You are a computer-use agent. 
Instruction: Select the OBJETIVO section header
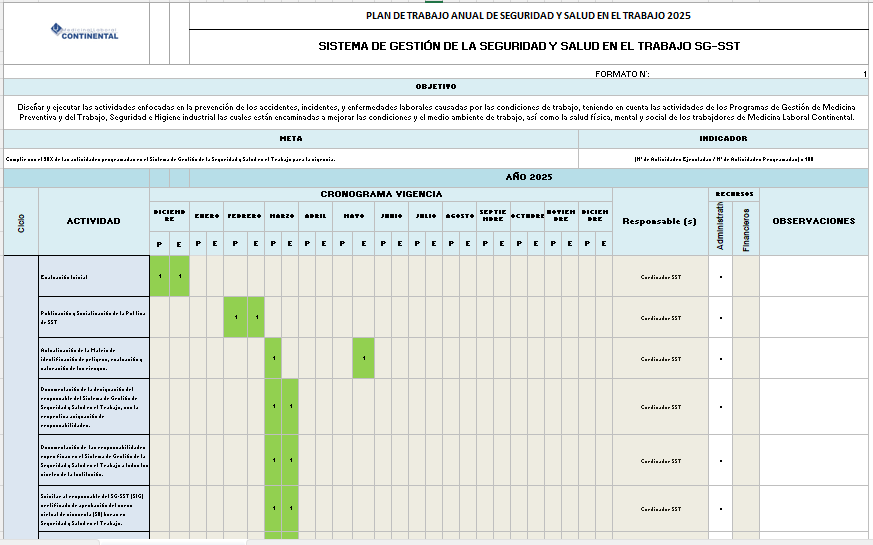pyautogui.click(x=436, y=87)
